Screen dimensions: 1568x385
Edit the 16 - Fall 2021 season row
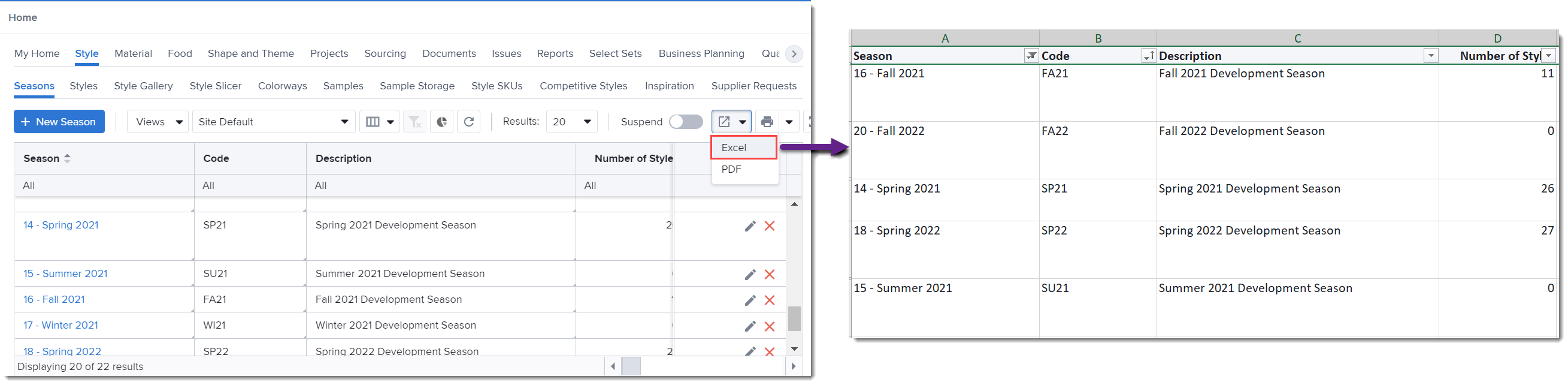point(749,300)
